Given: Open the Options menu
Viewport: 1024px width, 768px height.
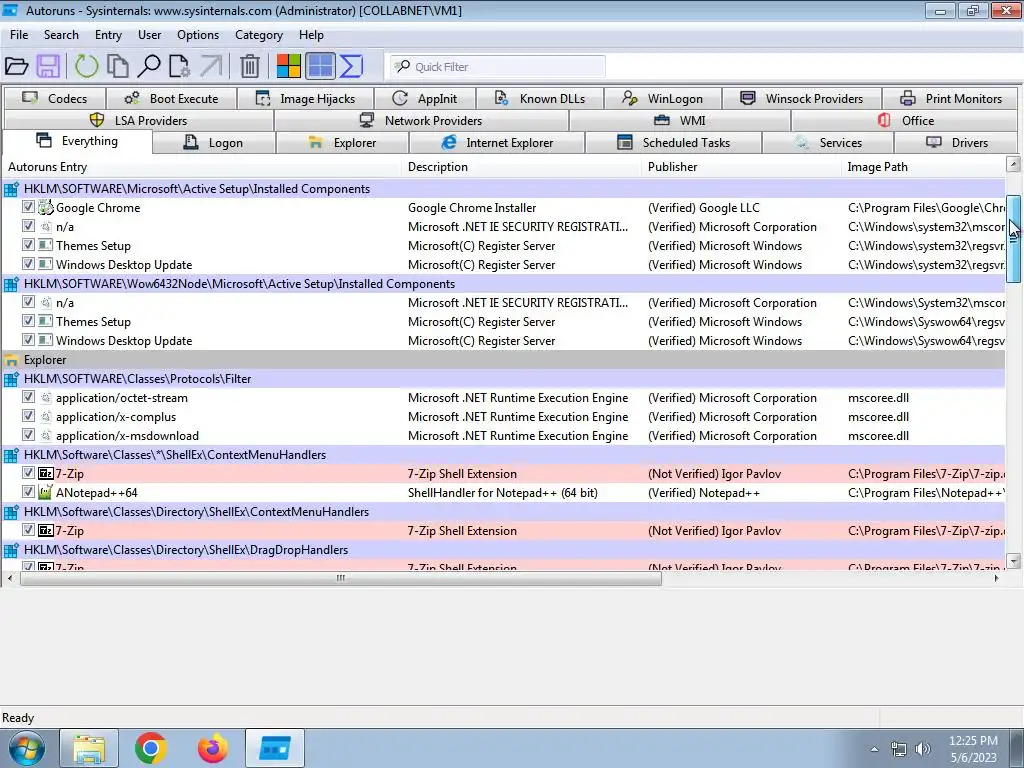Looking at the screenshot, I should 198,35.
